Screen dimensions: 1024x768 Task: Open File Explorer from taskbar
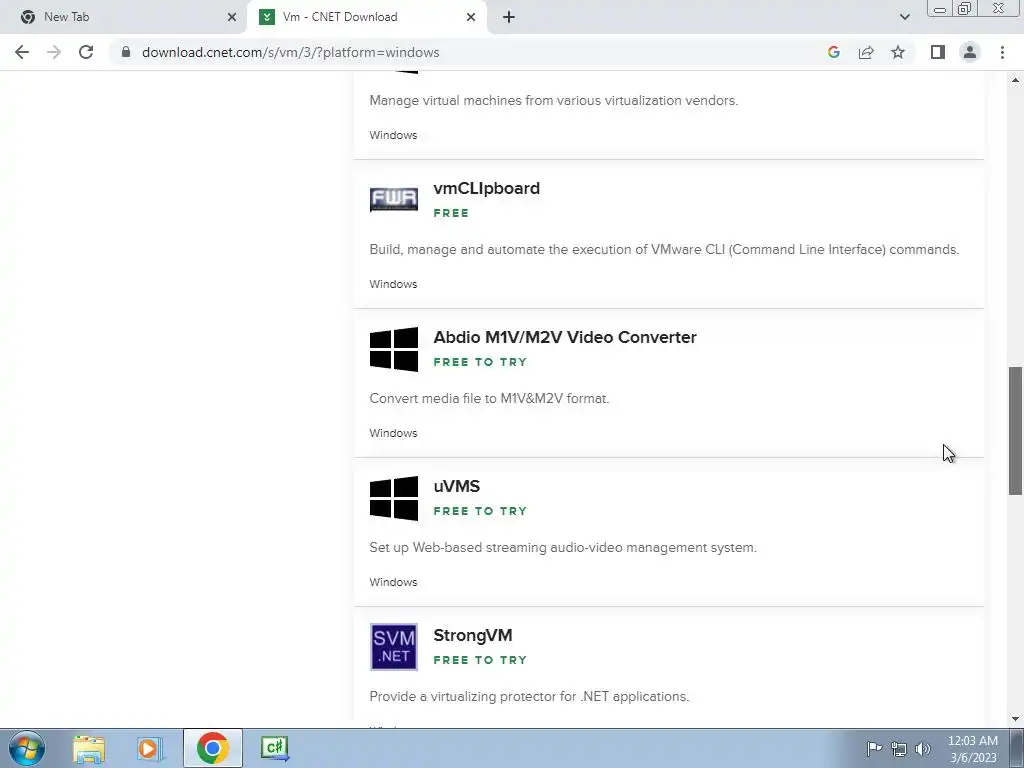(x=89, y=748)
